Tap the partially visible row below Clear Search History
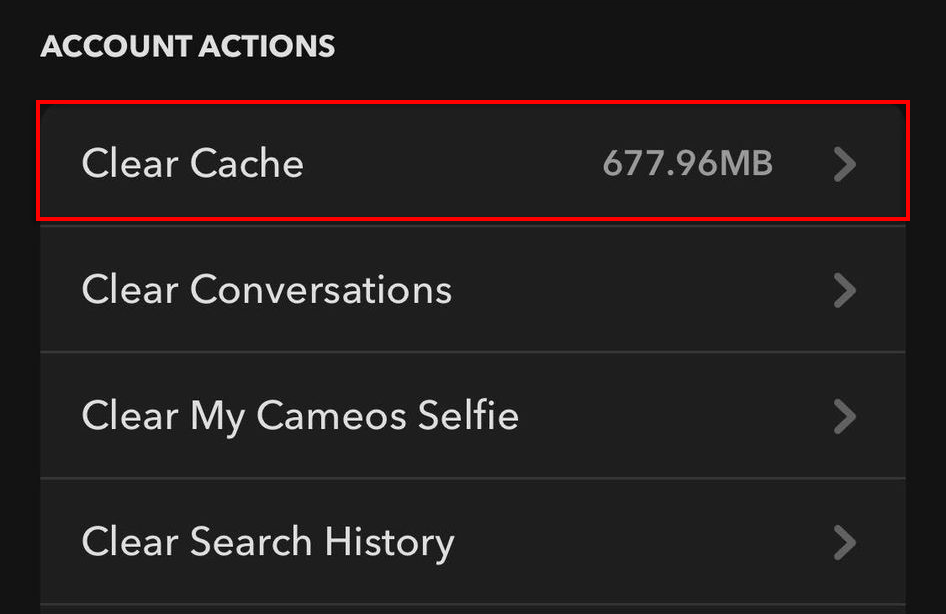This screenshot has width=946, height=614. pos(472,609)
